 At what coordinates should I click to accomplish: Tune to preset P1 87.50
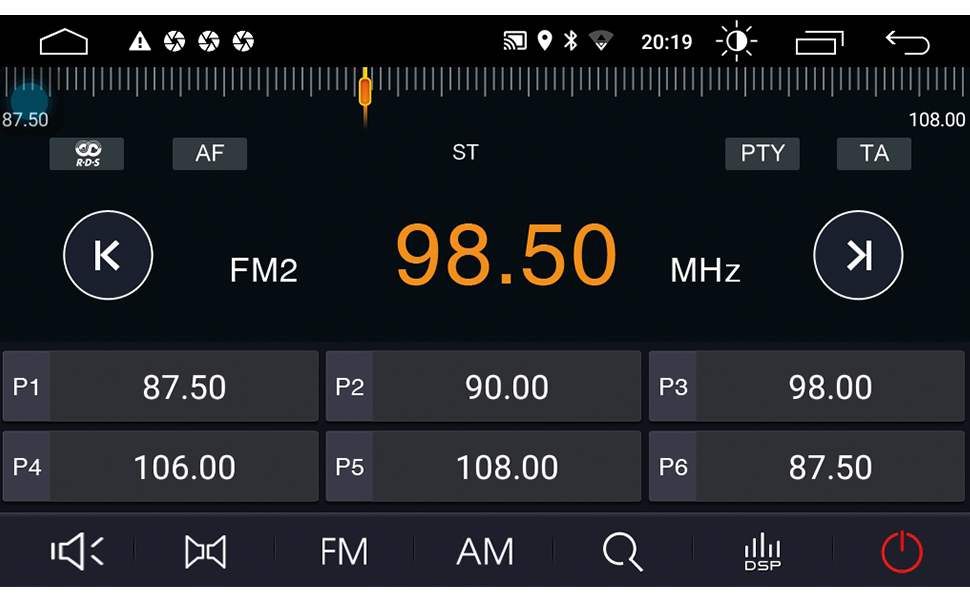coord(161,387)
